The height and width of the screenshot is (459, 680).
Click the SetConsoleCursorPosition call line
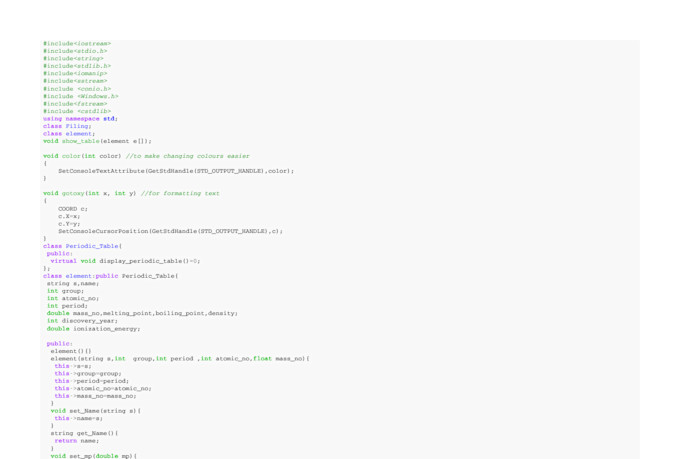[170, 231]
